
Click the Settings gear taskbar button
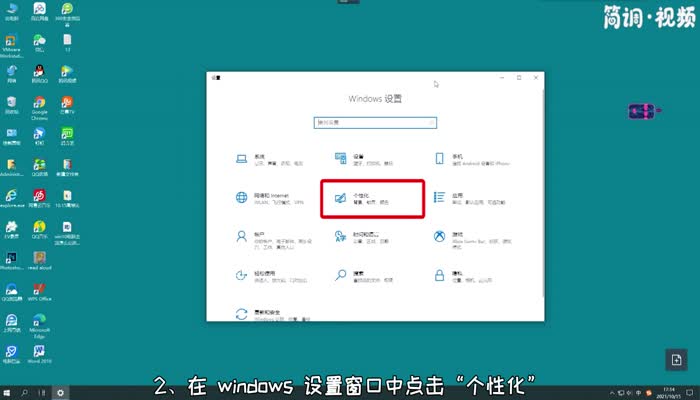(60, 393)
